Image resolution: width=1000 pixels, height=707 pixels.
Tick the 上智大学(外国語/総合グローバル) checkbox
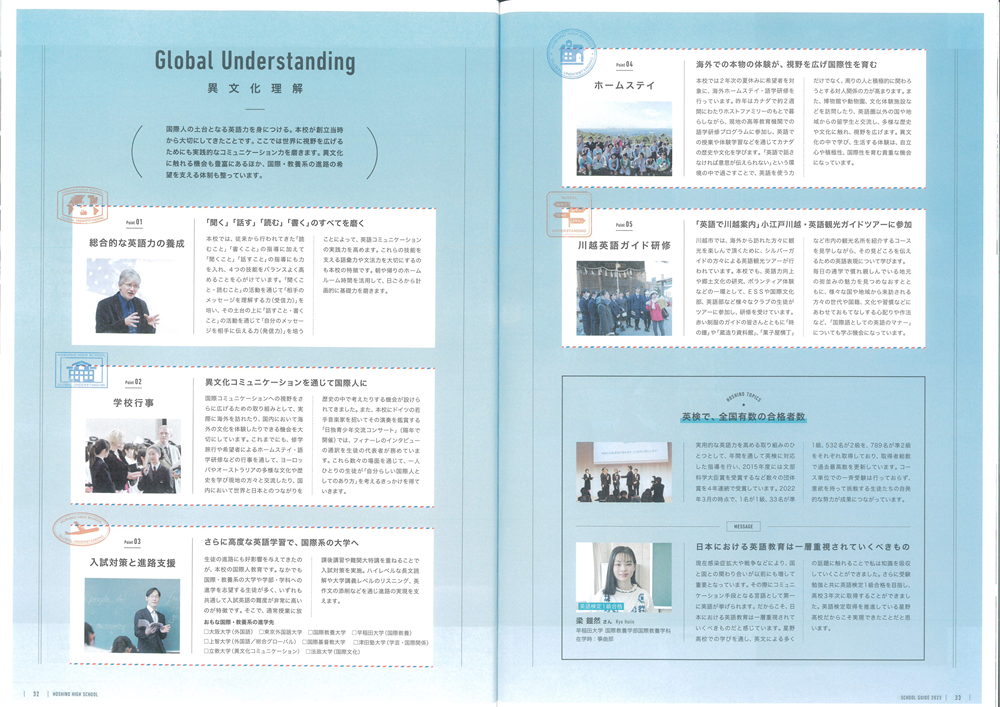click(x=206, y=642)
